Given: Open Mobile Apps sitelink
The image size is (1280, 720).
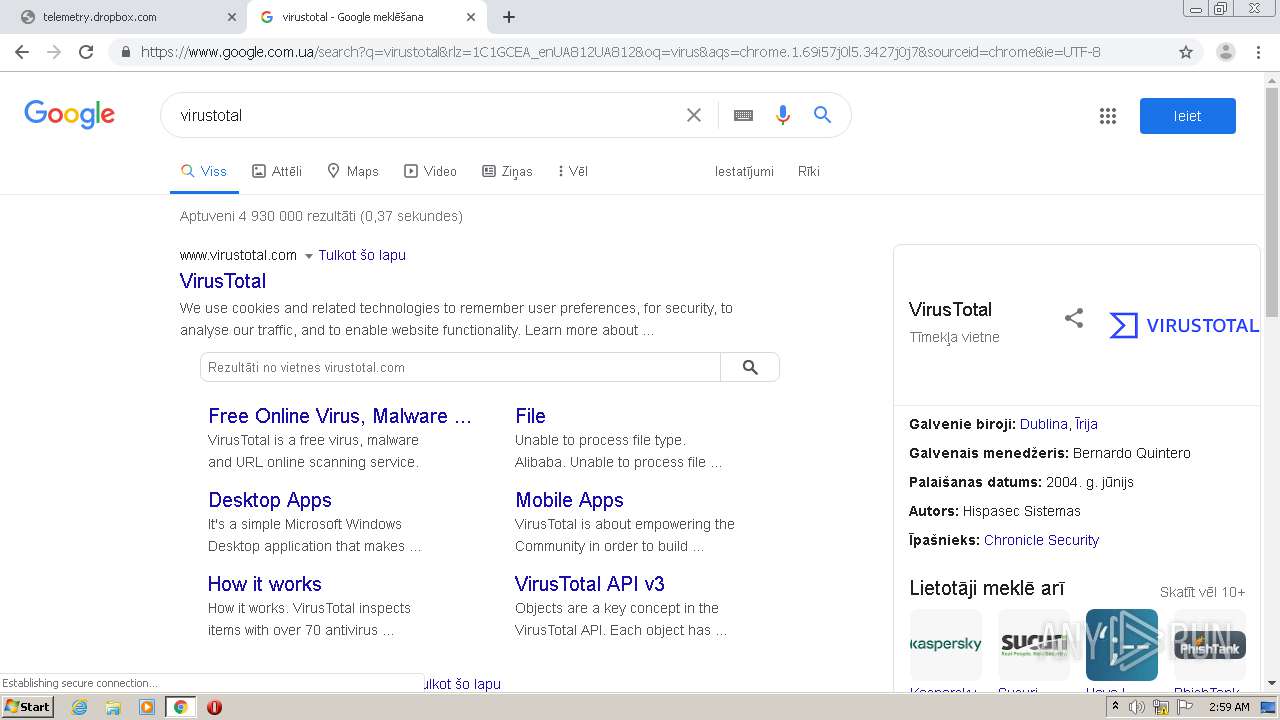Looking at the screenshot, I should [x=569, y=500].
